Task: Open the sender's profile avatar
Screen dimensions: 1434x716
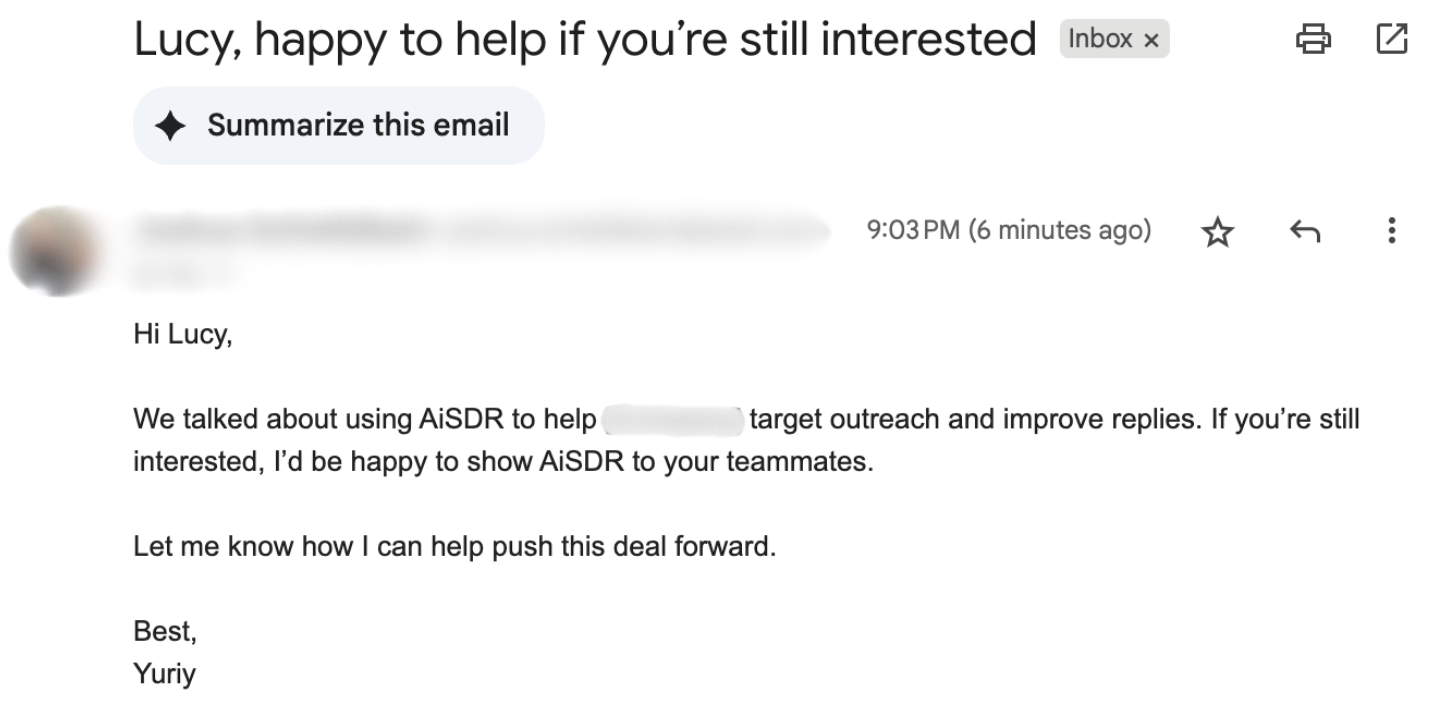Action: click(x=55, y=251)
